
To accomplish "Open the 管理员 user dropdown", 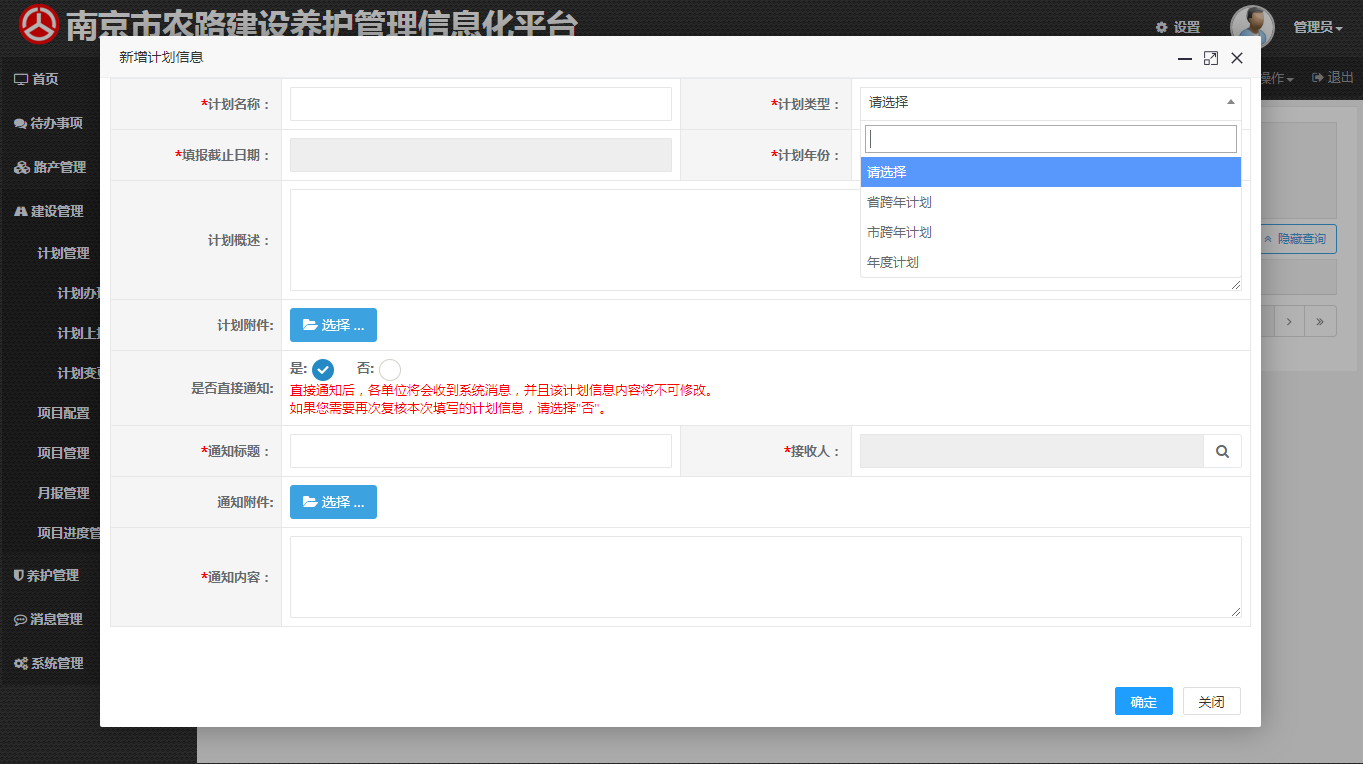I will tap(1317, 27).
